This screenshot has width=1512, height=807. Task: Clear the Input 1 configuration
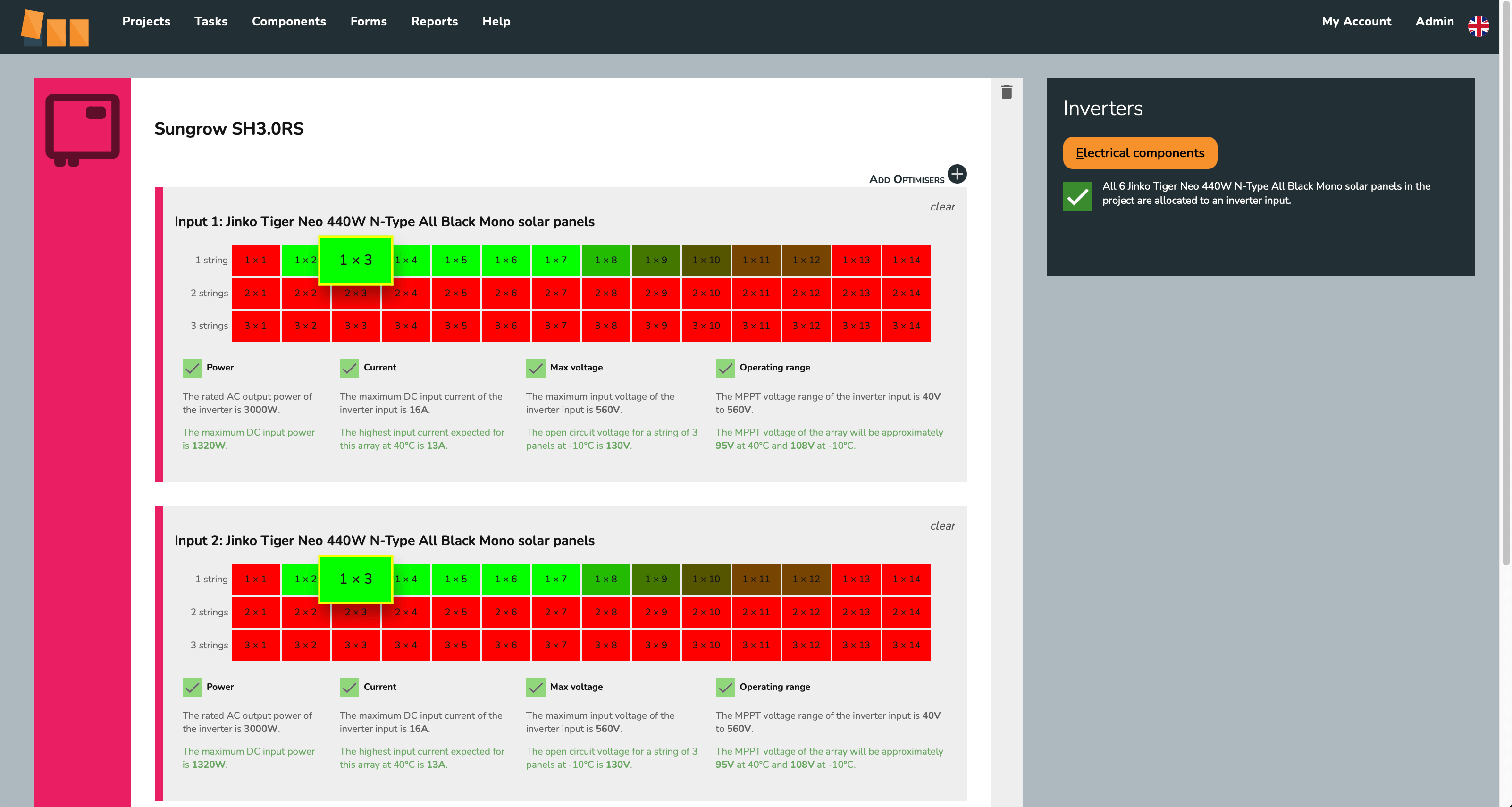pos(942,207)
